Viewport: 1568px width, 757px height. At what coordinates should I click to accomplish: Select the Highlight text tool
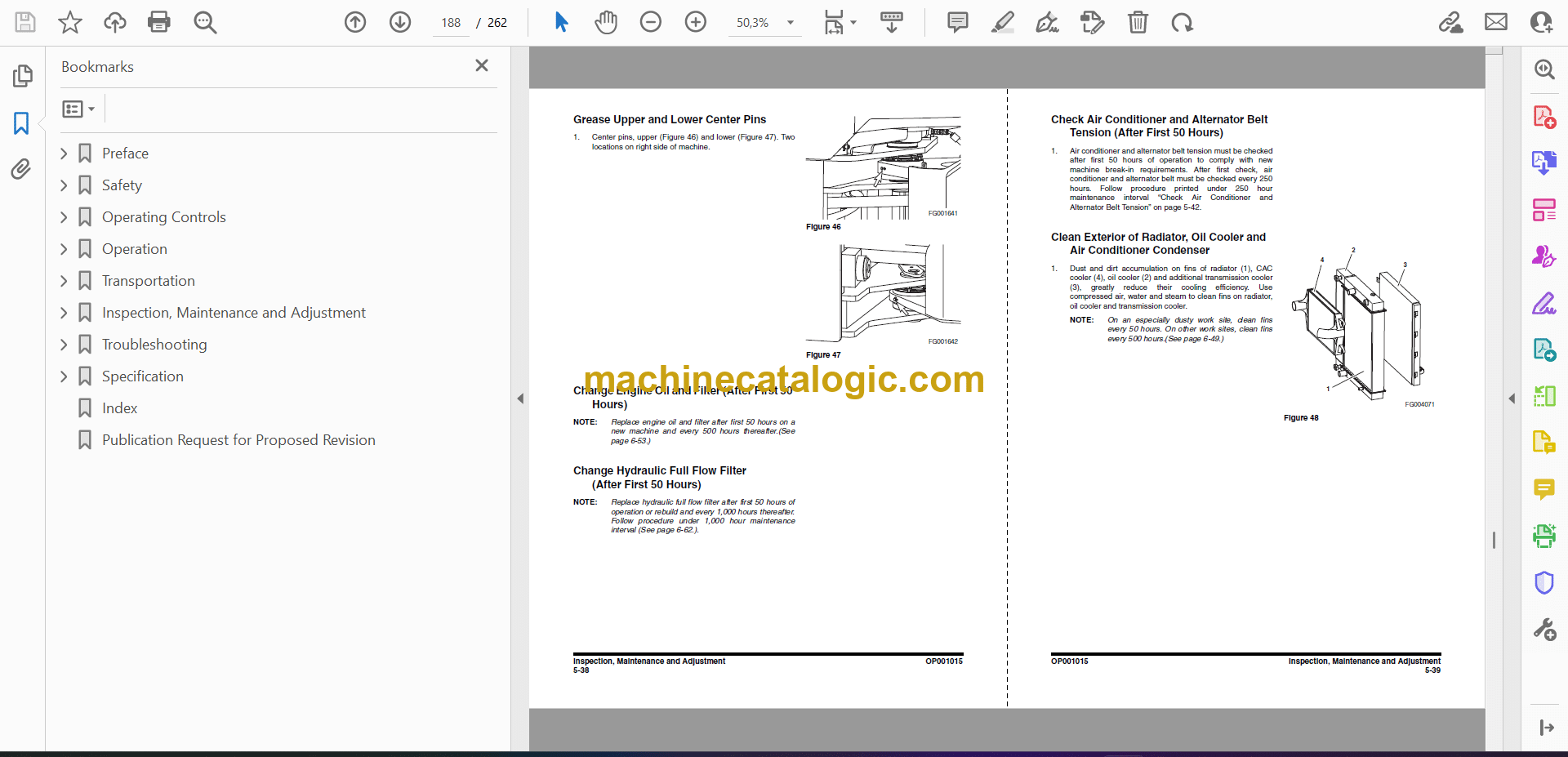click(1002, 22)
